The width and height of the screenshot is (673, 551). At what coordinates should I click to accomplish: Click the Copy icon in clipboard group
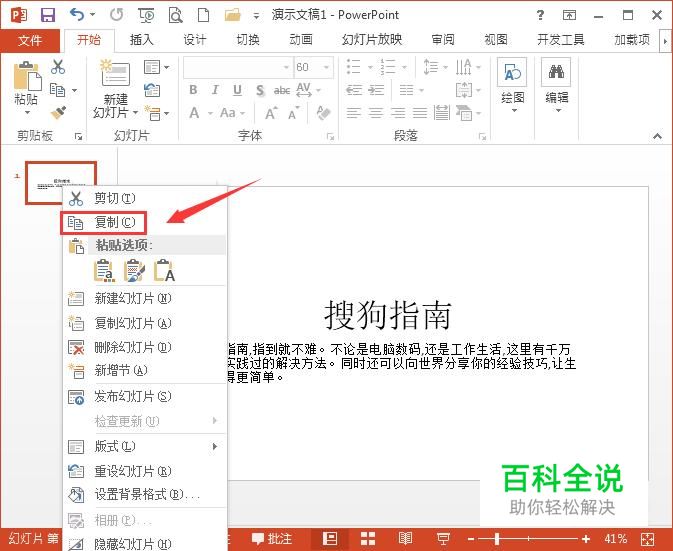tap(58, 90)
